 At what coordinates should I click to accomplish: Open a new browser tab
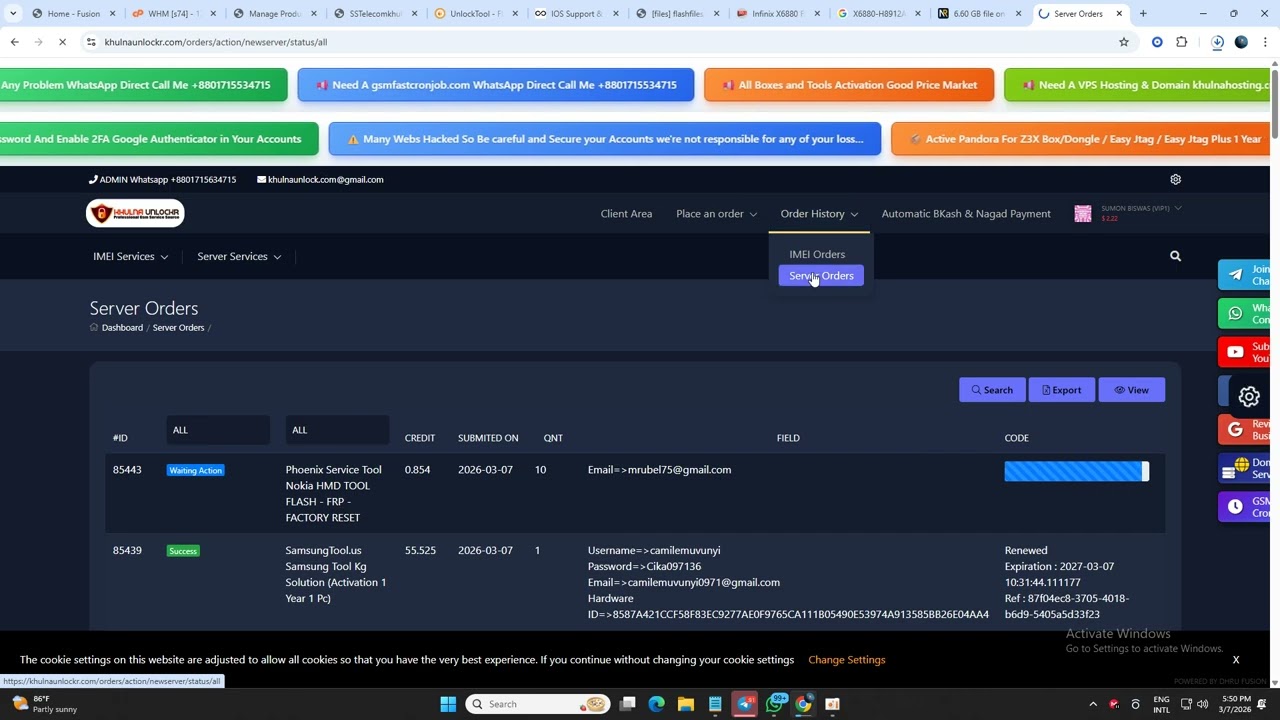coord(1143,14)
